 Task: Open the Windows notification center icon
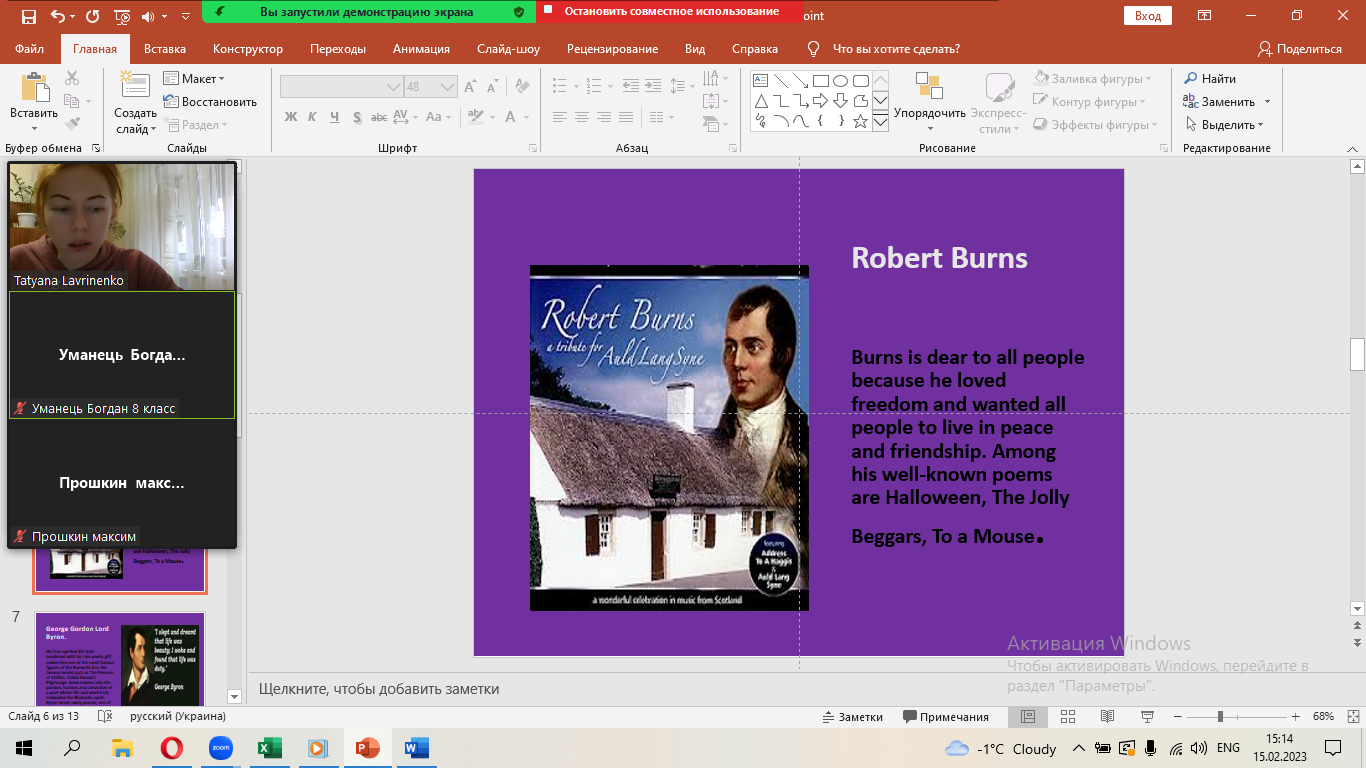coord(1333,748)
